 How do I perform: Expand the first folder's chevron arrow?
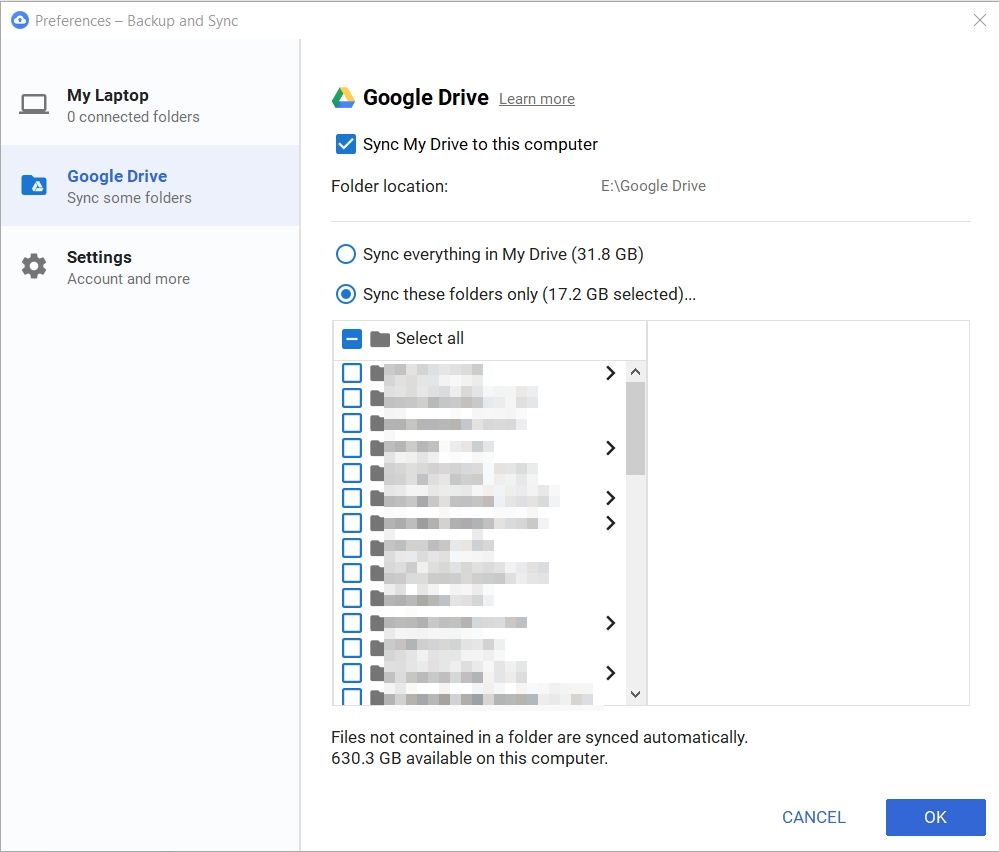tap(610, 373)
